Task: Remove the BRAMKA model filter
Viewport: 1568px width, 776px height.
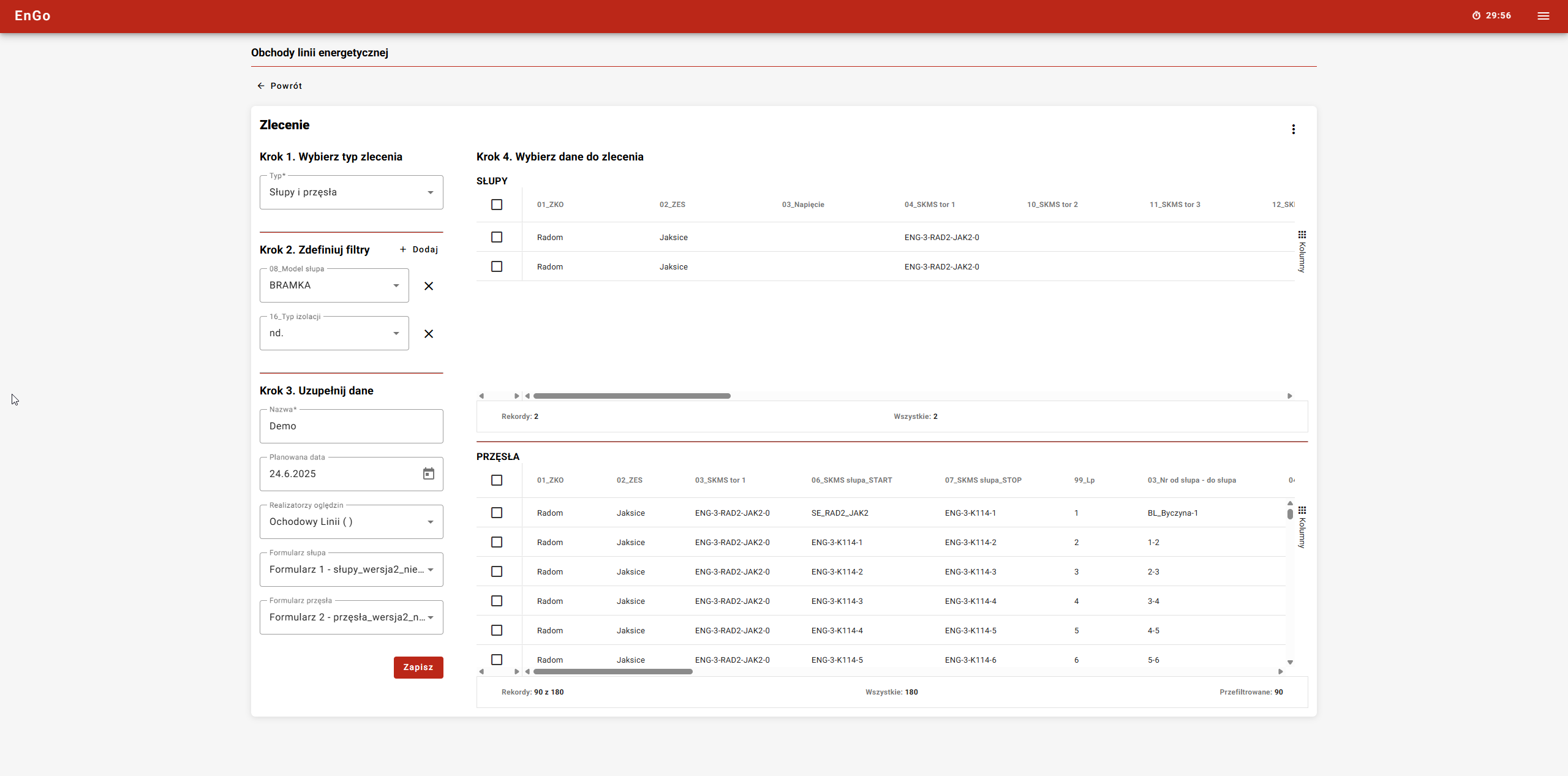Action: [x=429, y=286]
